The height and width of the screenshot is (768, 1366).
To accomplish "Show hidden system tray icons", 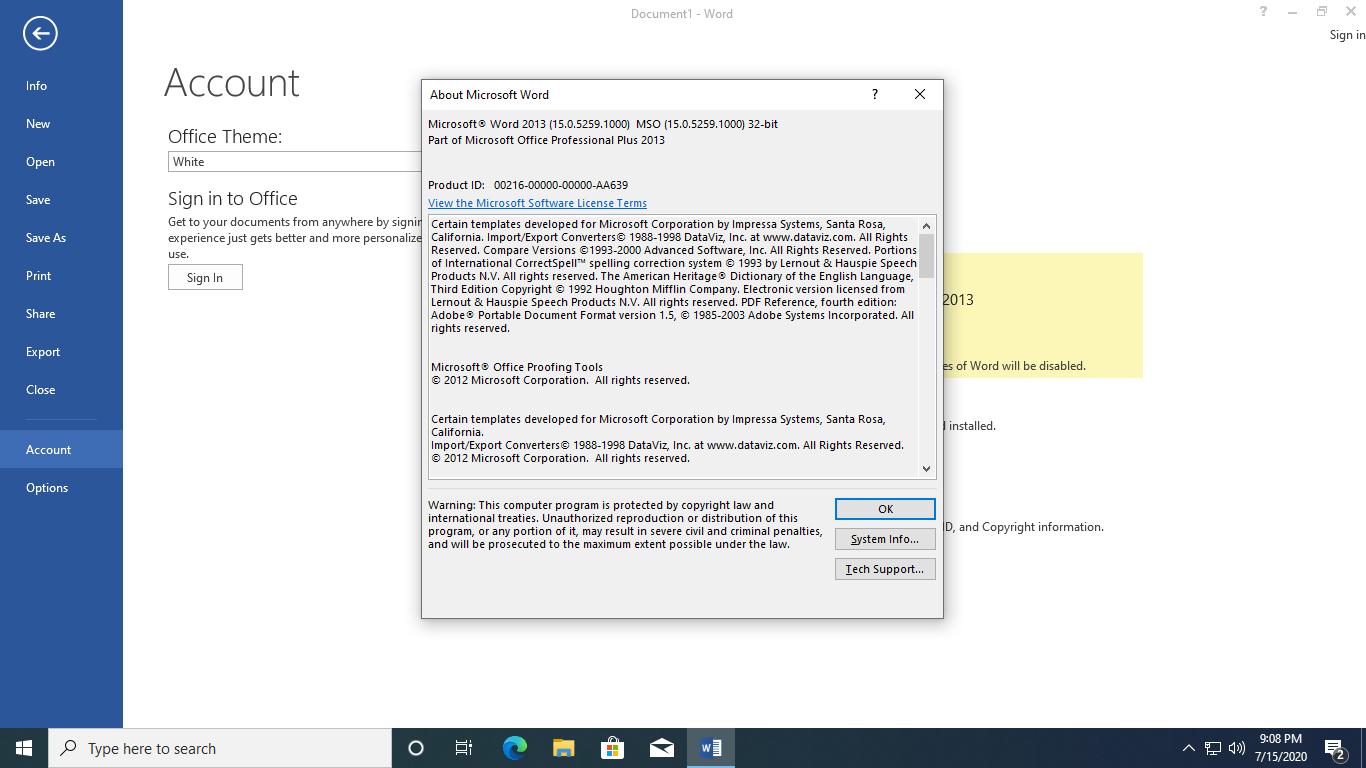I will click(1188, 748).
